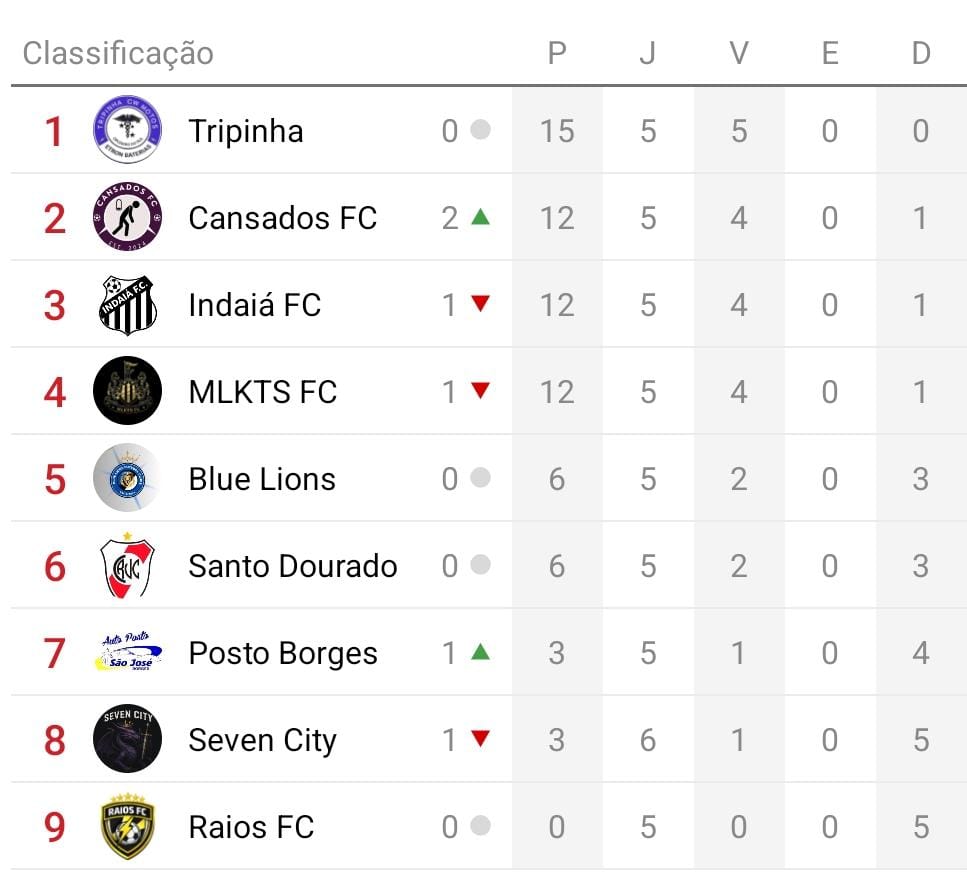The width and height of the screenshot is (967, 875).
Task: Open the Seven City team name link
Action: [x=262, y=740]
